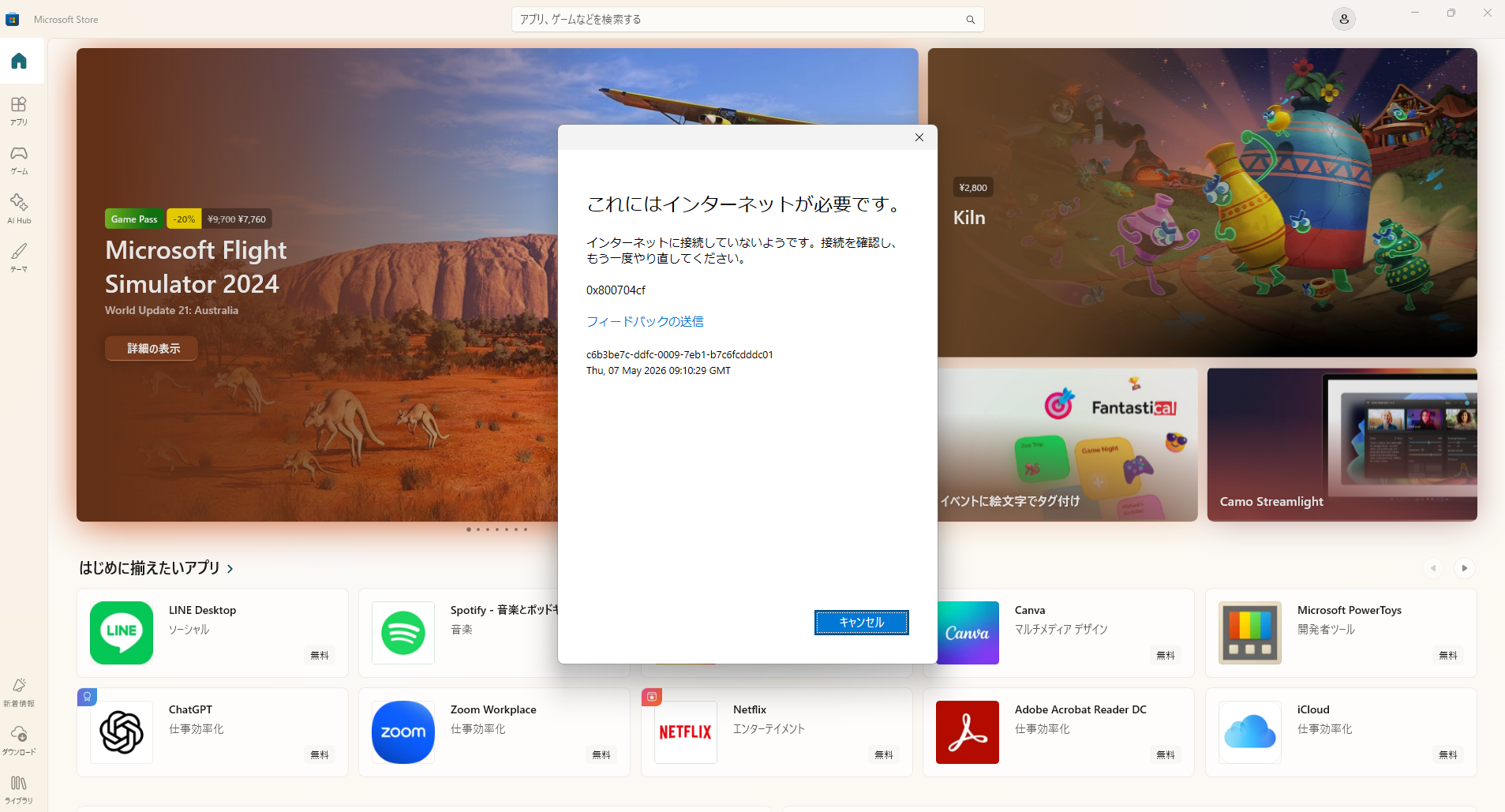Click the ソーシャル category under LINE Desktop
This screenshot has width=1505, height=812.
(189, 630)
